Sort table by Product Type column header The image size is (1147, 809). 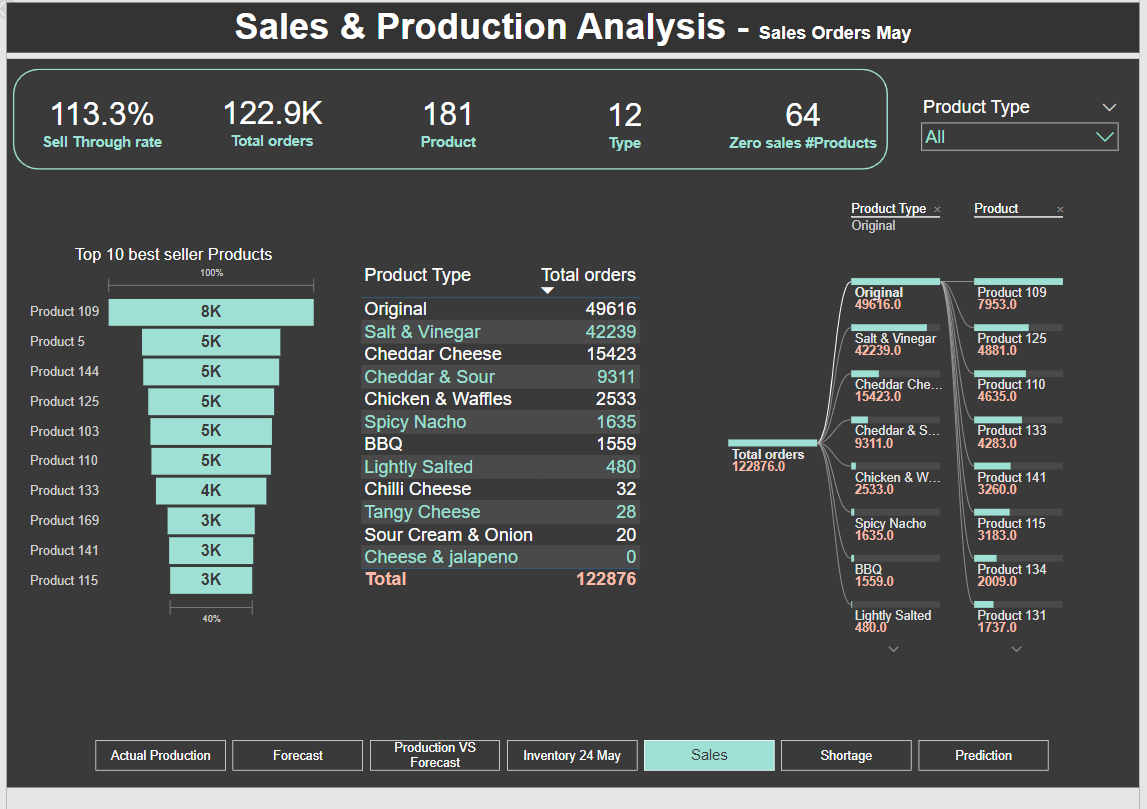click(417, 275)
